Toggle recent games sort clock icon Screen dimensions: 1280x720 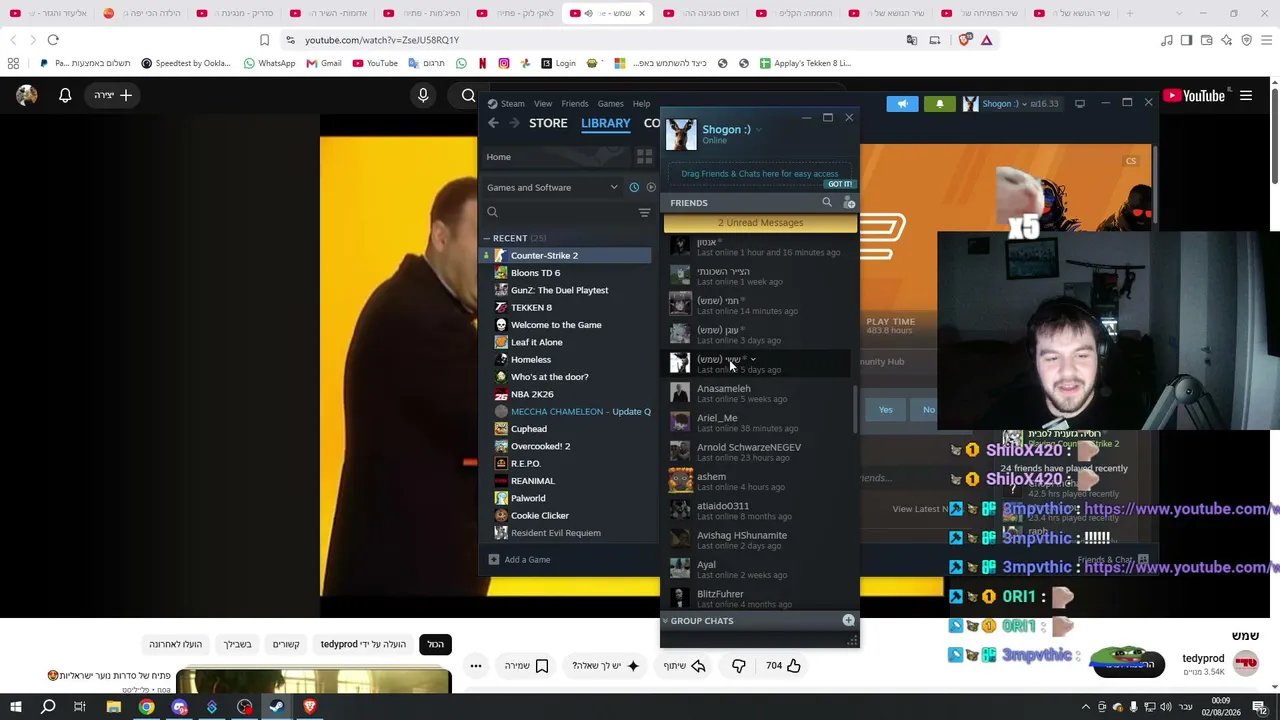[x=634, y=187]
